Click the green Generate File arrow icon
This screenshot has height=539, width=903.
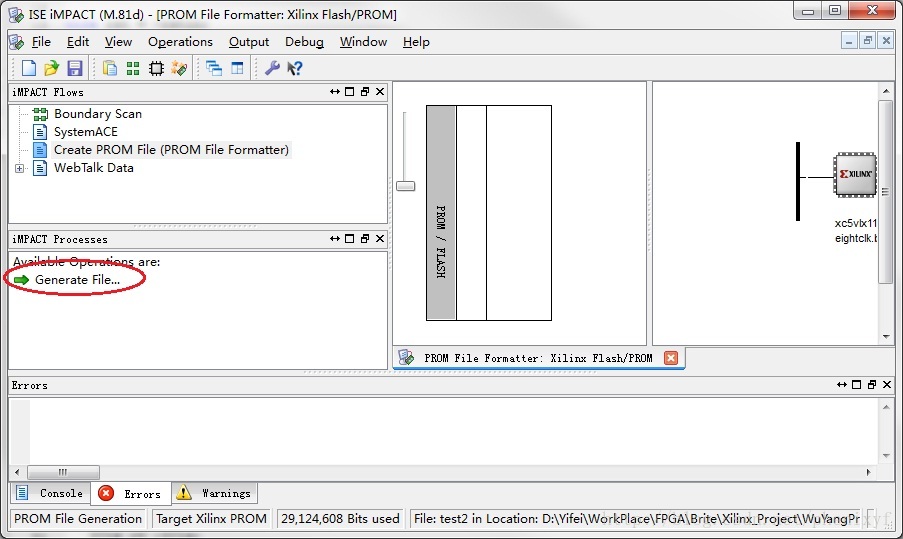pos(21,280)
